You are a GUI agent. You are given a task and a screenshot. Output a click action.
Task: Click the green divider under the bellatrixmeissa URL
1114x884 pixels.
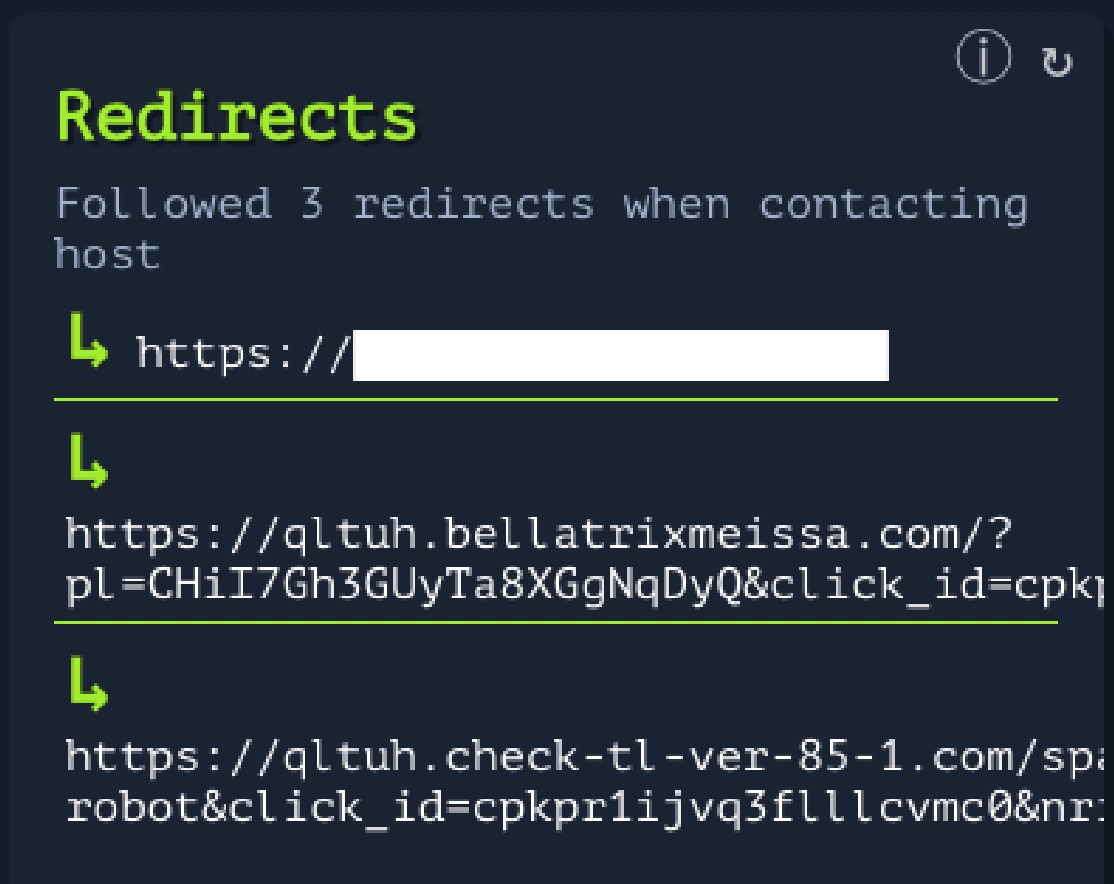(555, 623)
